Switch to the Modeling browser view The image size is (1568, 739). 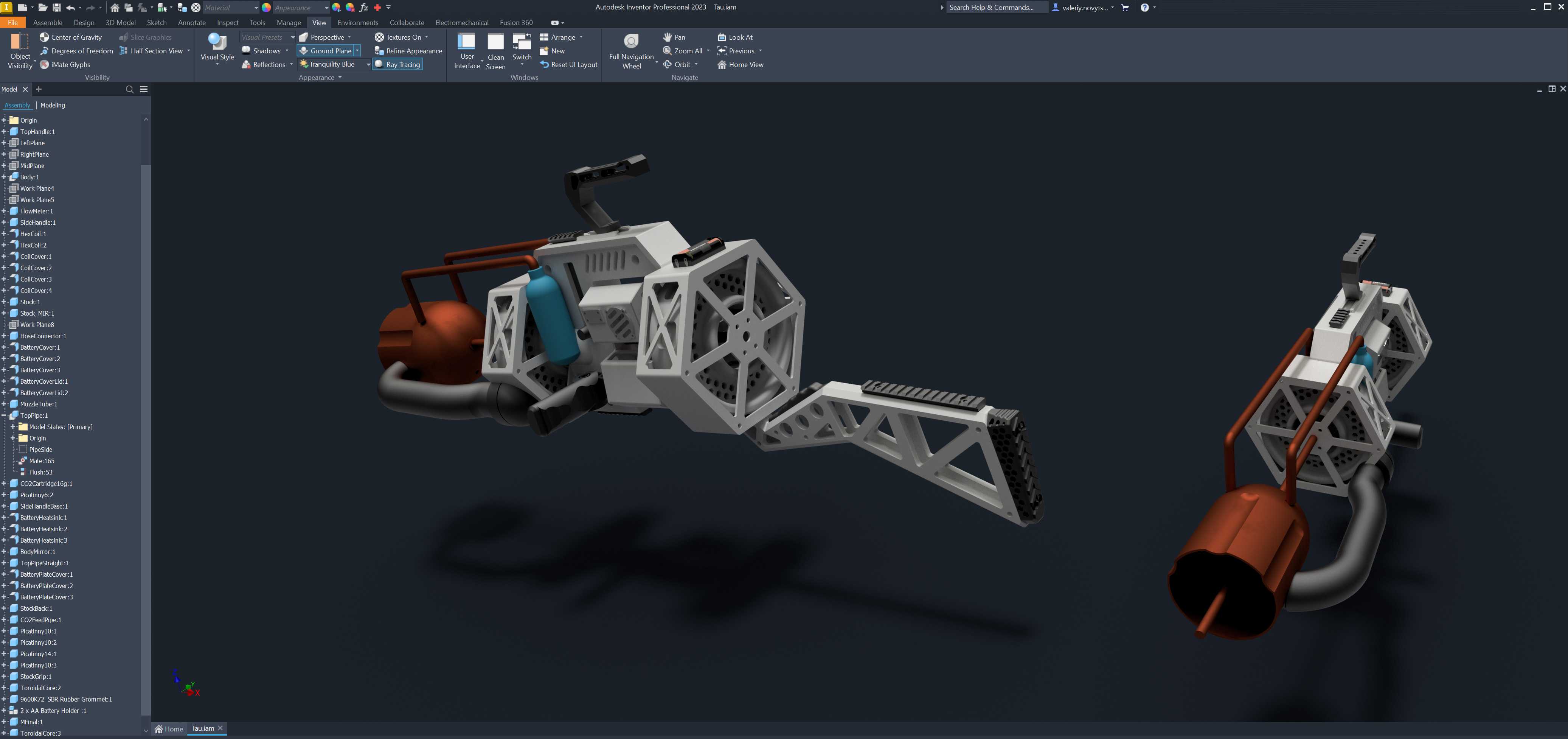pyautogui.click(x=53, y=106)
